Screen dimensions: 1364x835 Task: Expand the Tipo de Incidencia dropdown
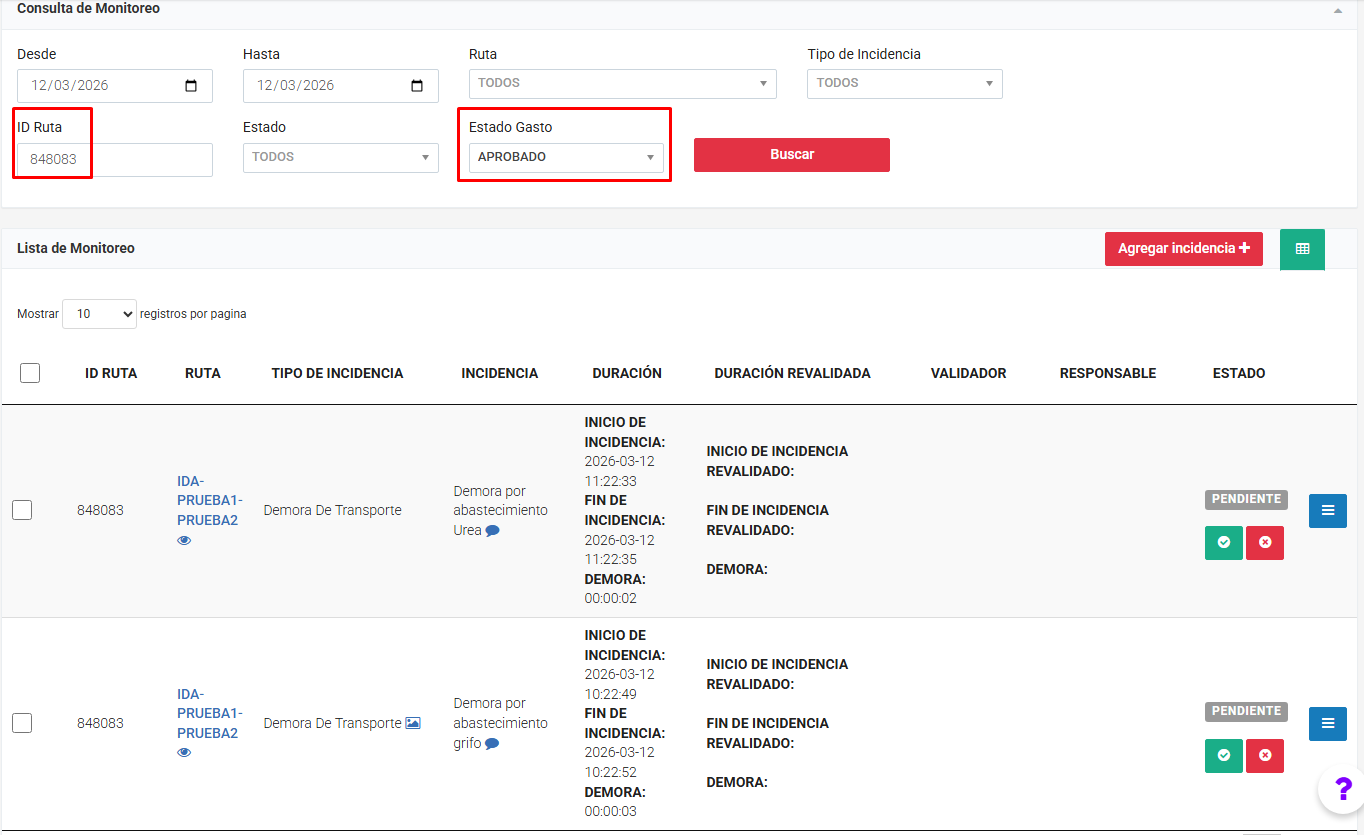[904, 84]
